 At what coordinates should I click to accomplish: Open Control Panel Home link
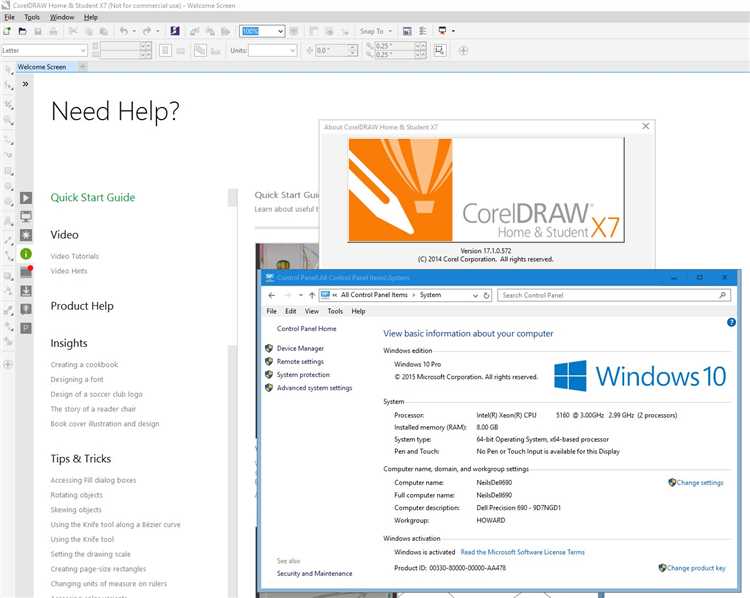[x=306, y=329]
